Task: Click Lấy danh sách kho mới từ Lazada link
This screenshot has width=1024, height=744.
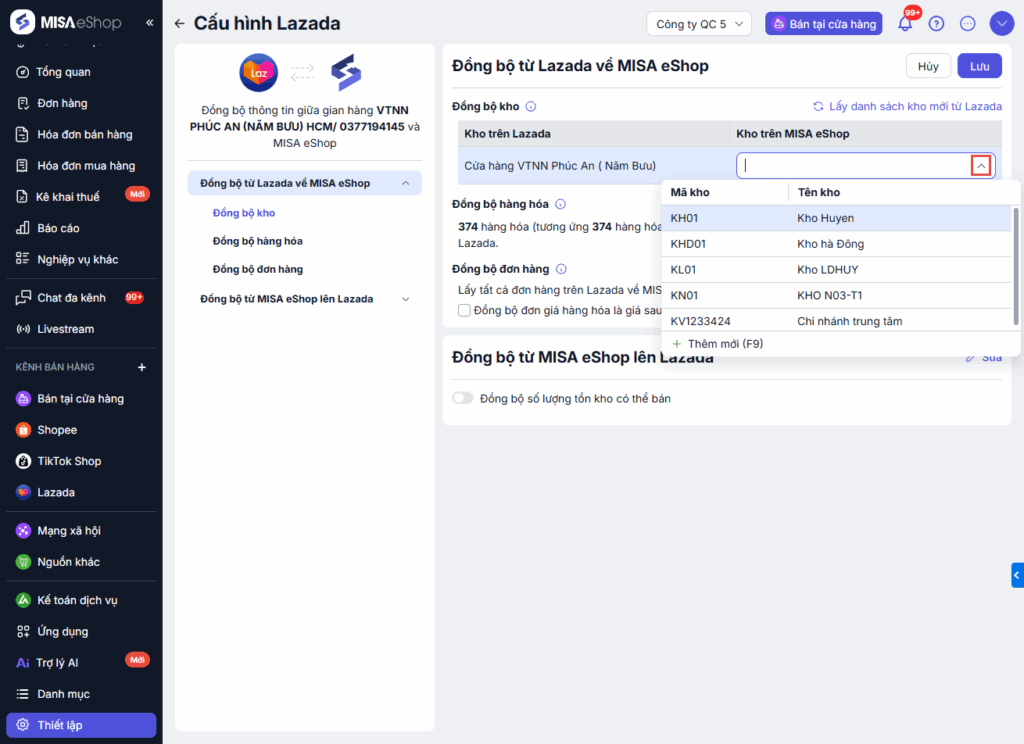Action: tap(907, 106)
